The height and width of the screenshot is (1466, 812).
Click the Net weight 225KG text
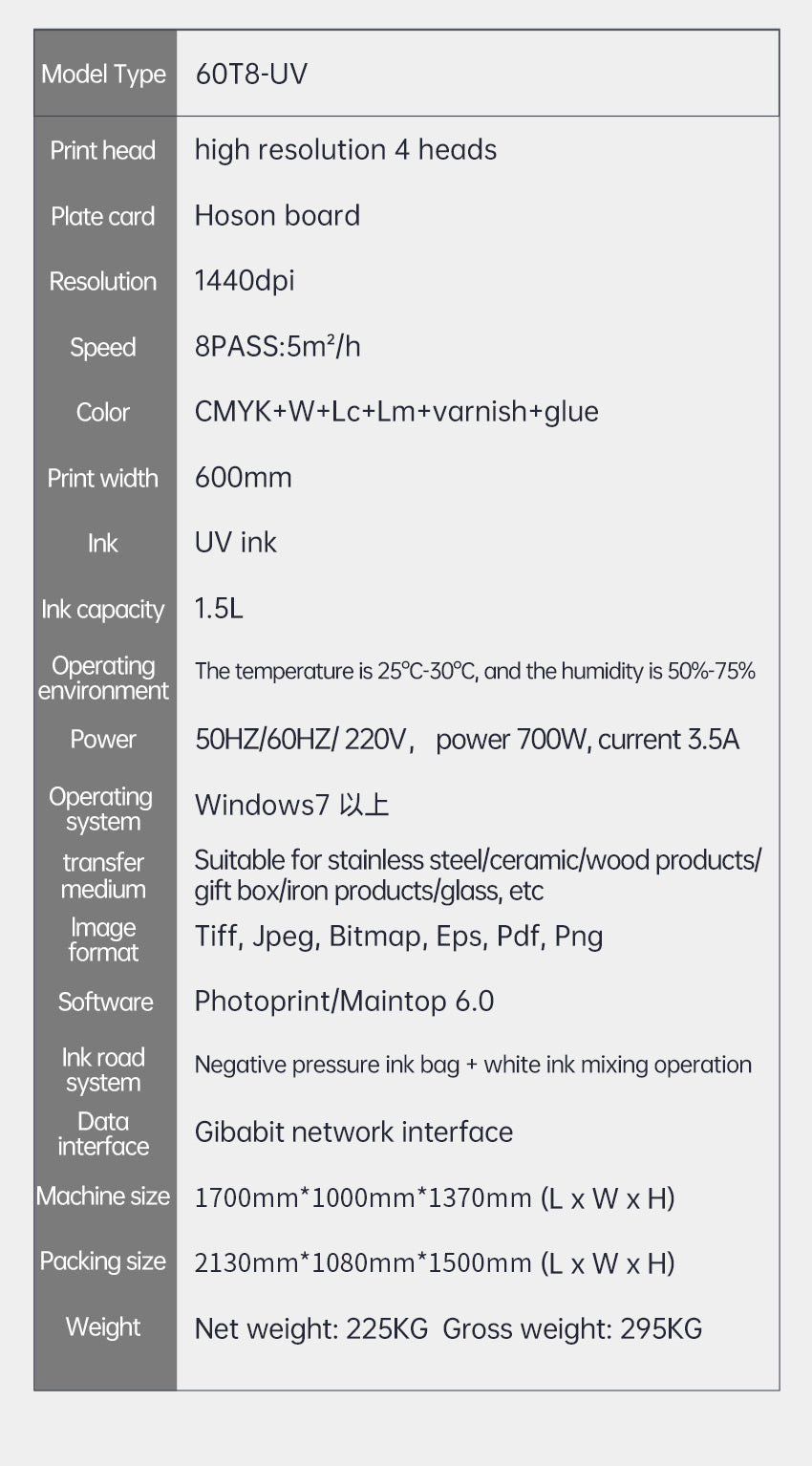click(x=311, y=1329)
